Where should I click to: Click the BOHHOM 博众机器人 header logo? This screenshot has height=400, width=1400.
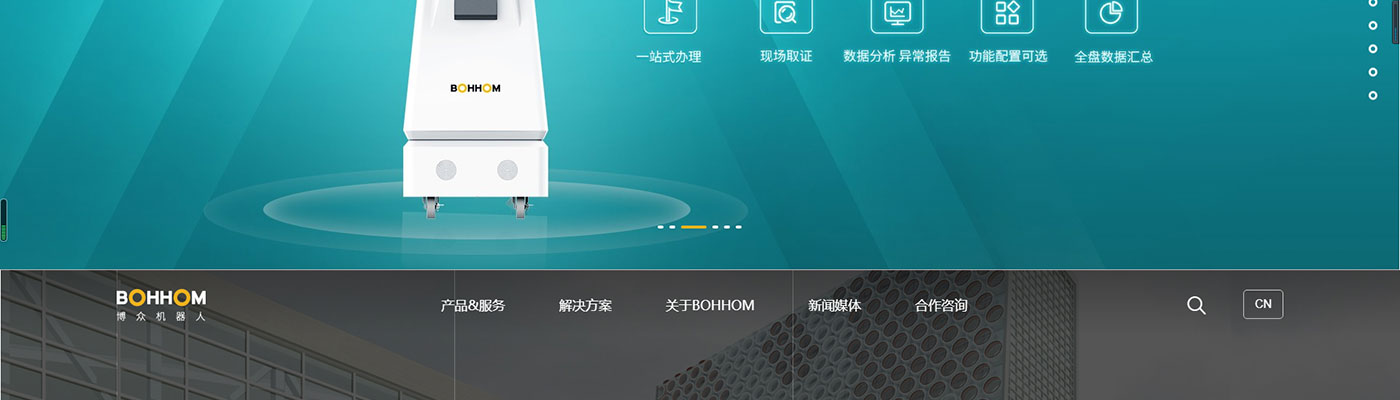pos(161,305)
